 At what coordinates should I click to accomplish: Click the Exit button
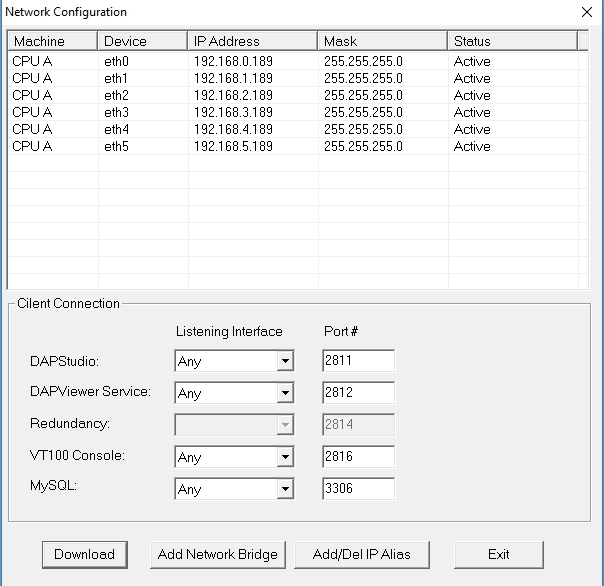[498, 554]
